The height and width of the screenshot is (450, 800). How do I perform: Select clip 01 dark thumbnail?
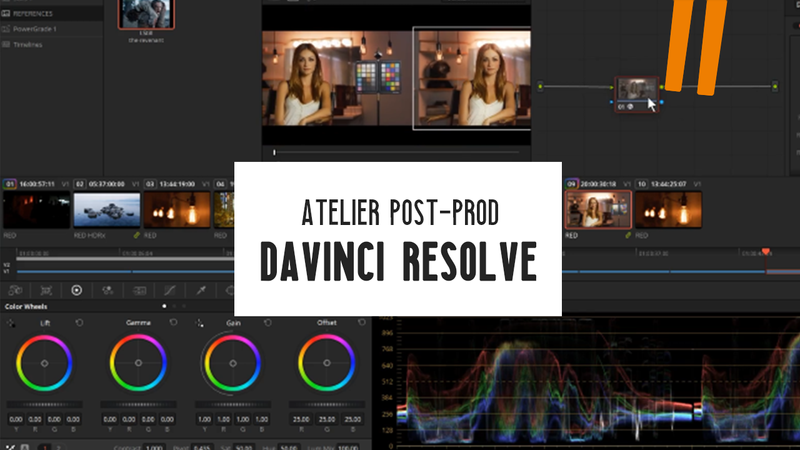(x=37, y=210)
